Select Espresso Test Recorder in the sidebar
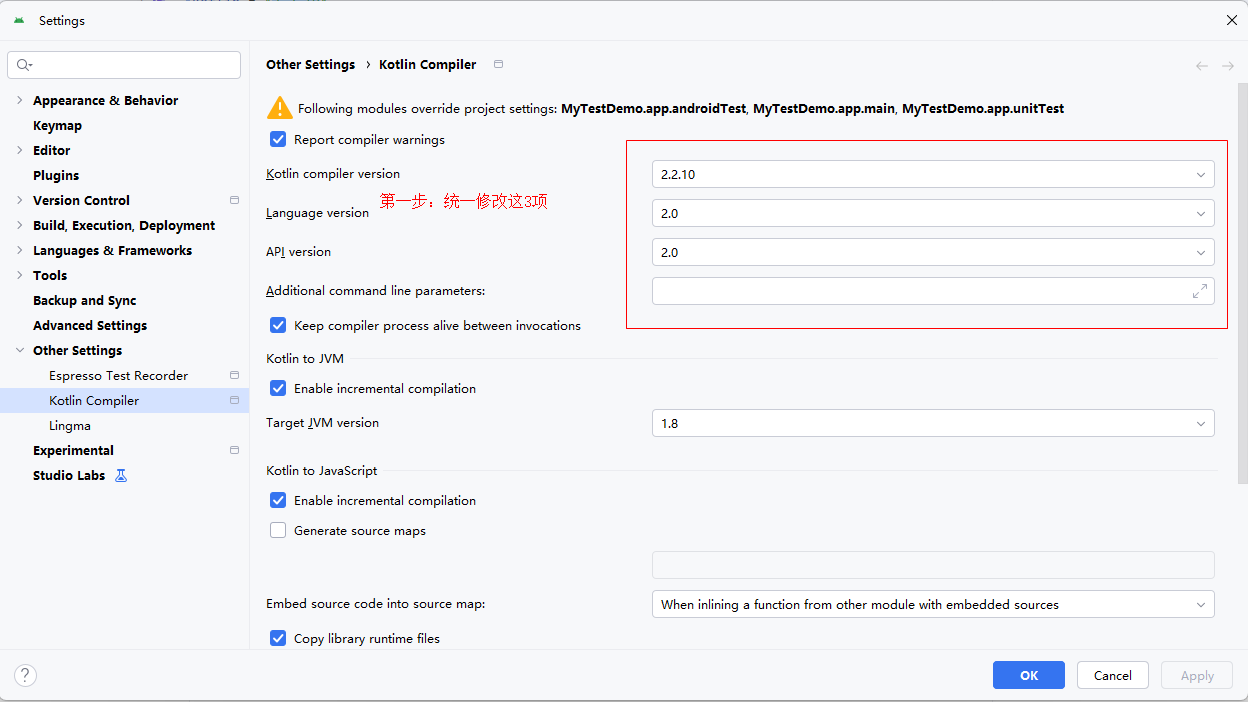 click(118, 375)
